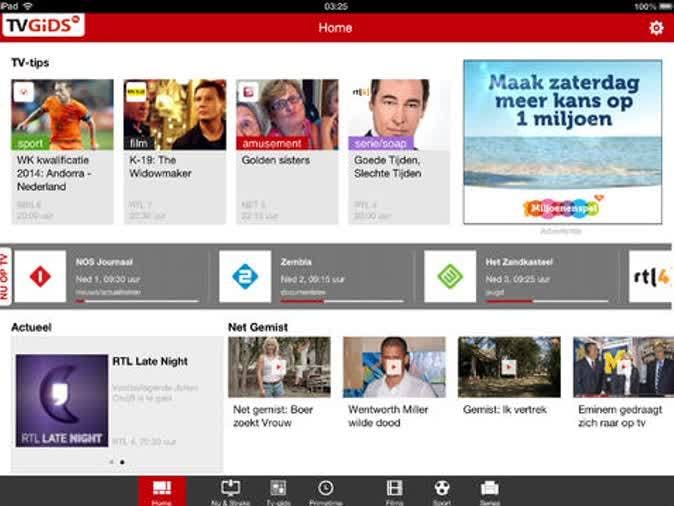This screenshot has width=674, height=506.
Task: Play the Boer zoekt Vrouw video
Action: [279, 367]
